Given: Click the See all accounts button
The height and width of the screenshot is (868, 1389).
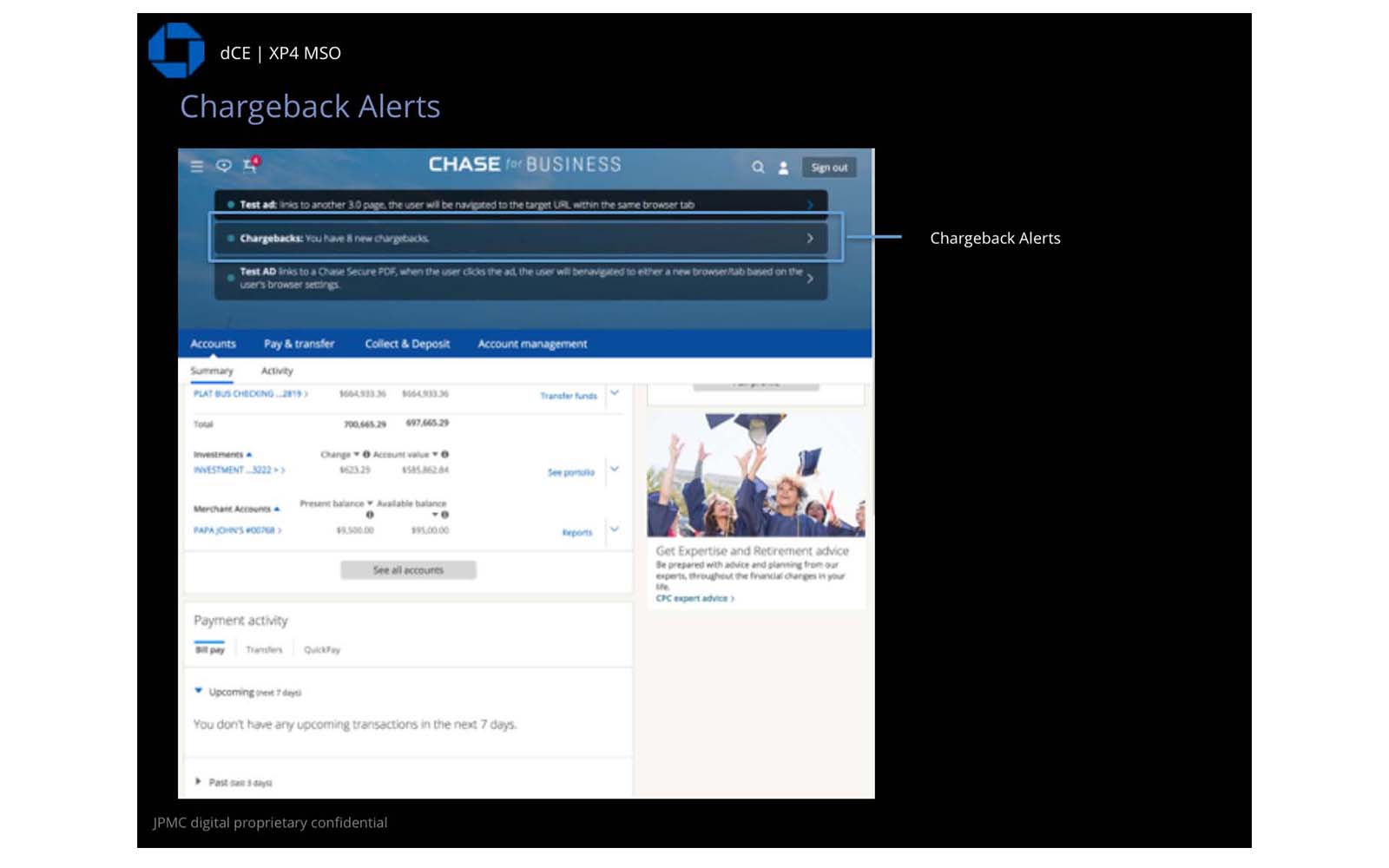Looking at the screenshot, I should [408, 570].
